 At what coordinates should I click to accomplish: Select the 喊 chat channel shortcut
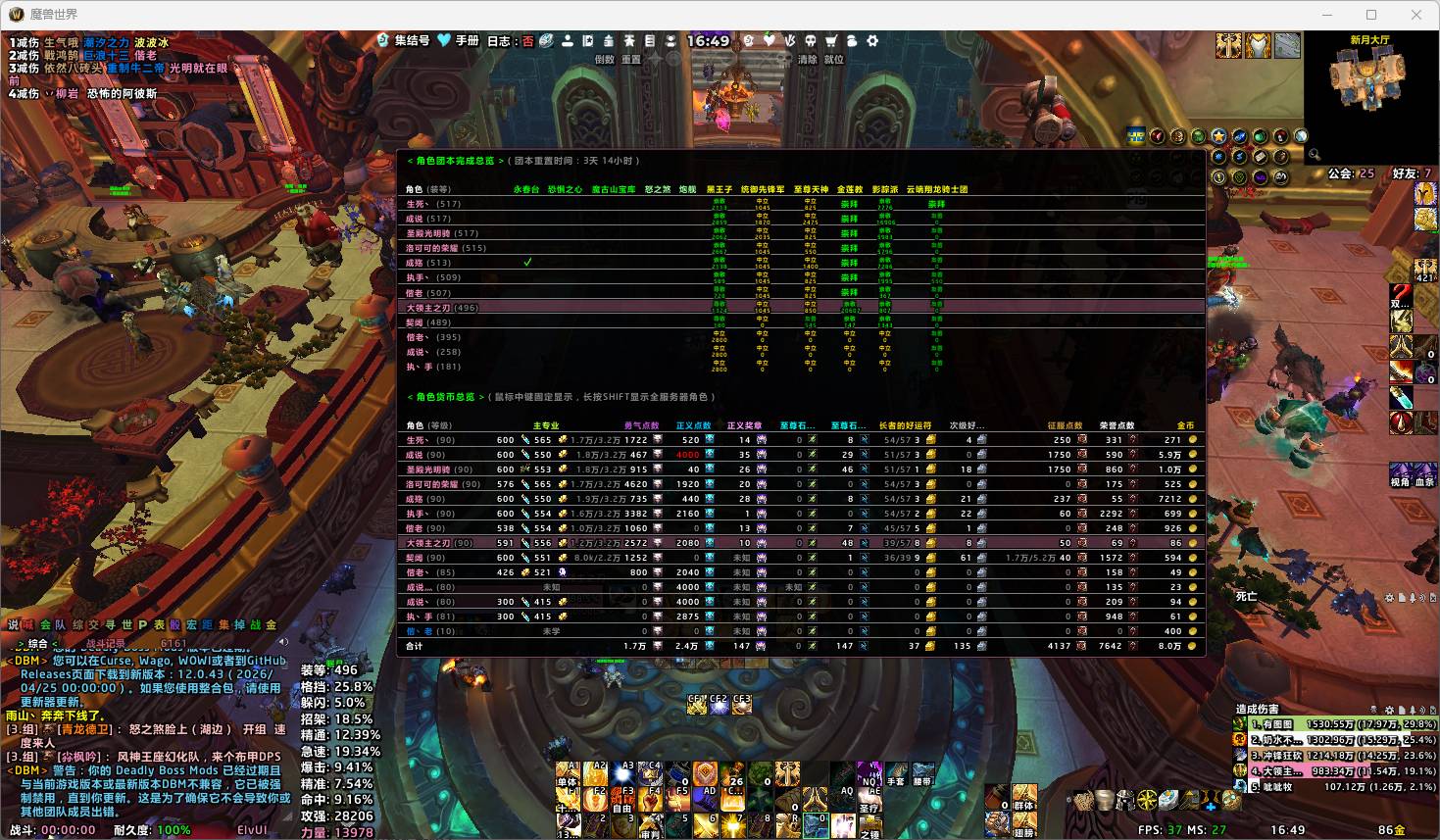click(x=28, y=624)
